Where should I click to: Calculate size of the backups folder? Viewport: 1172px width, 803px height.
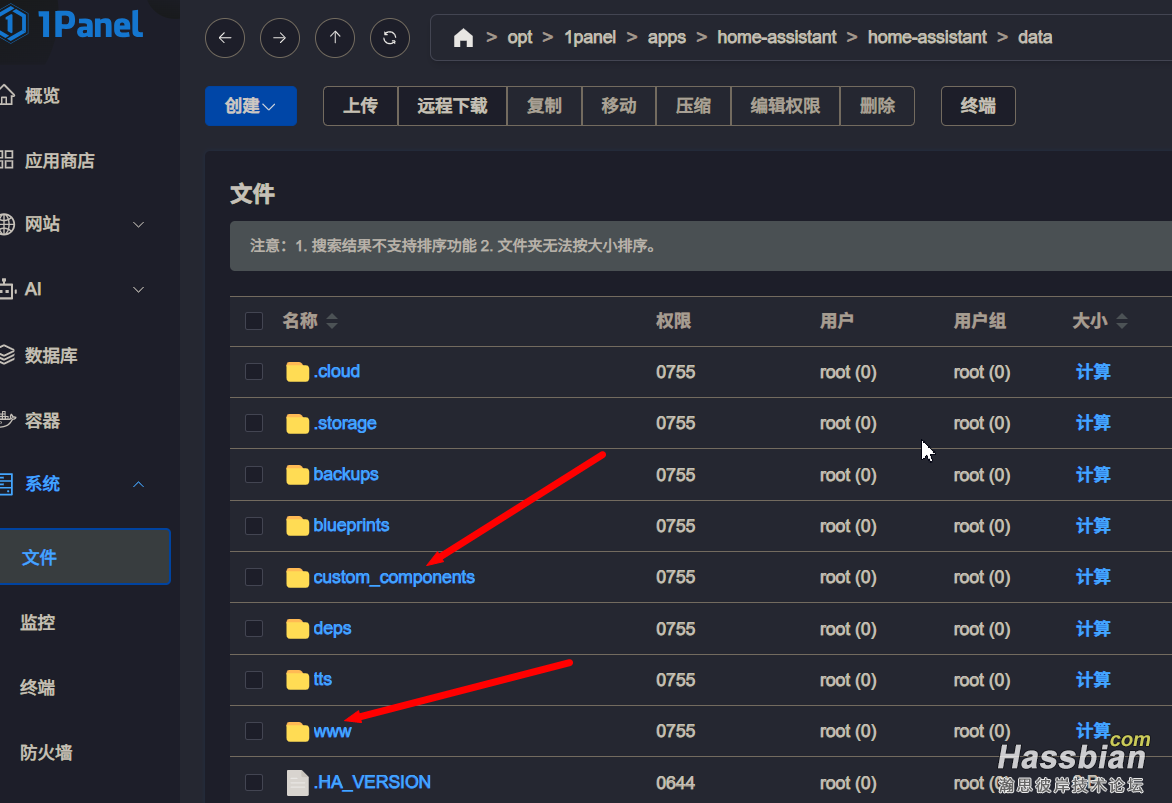(x=1093, y=475)
